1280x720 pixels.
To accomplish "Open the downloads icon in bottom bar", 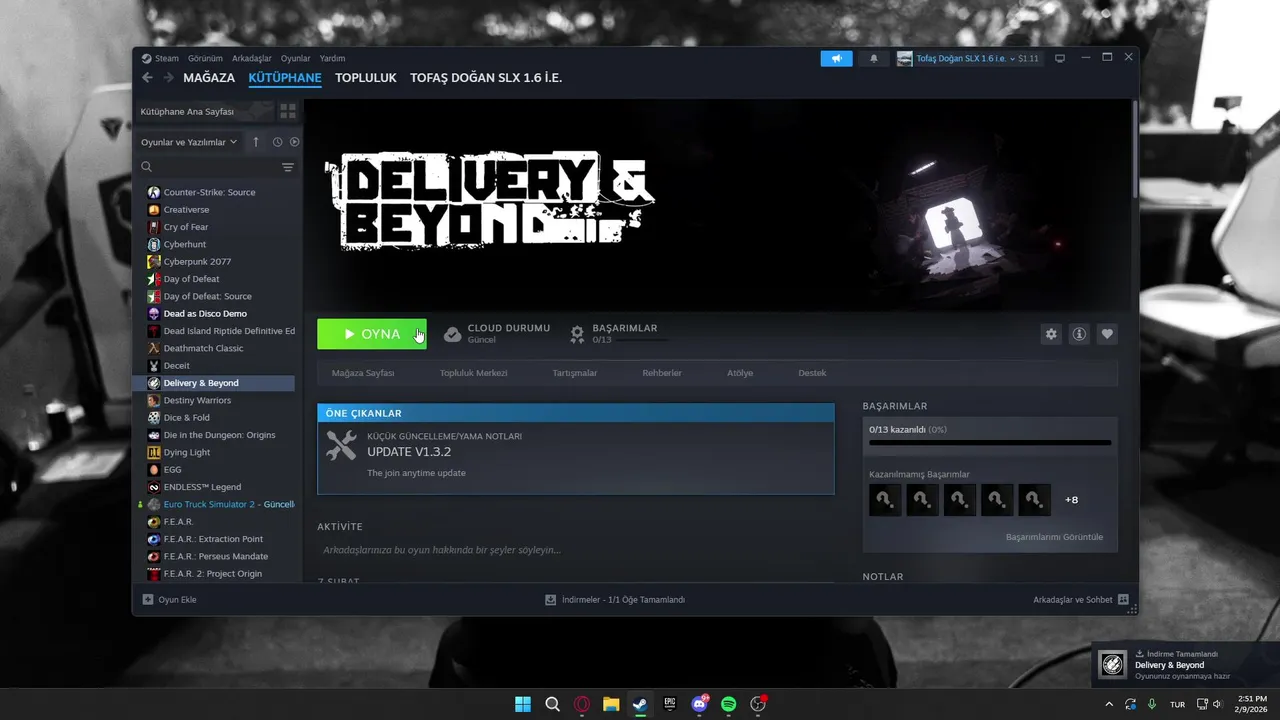I will (550, 600).
